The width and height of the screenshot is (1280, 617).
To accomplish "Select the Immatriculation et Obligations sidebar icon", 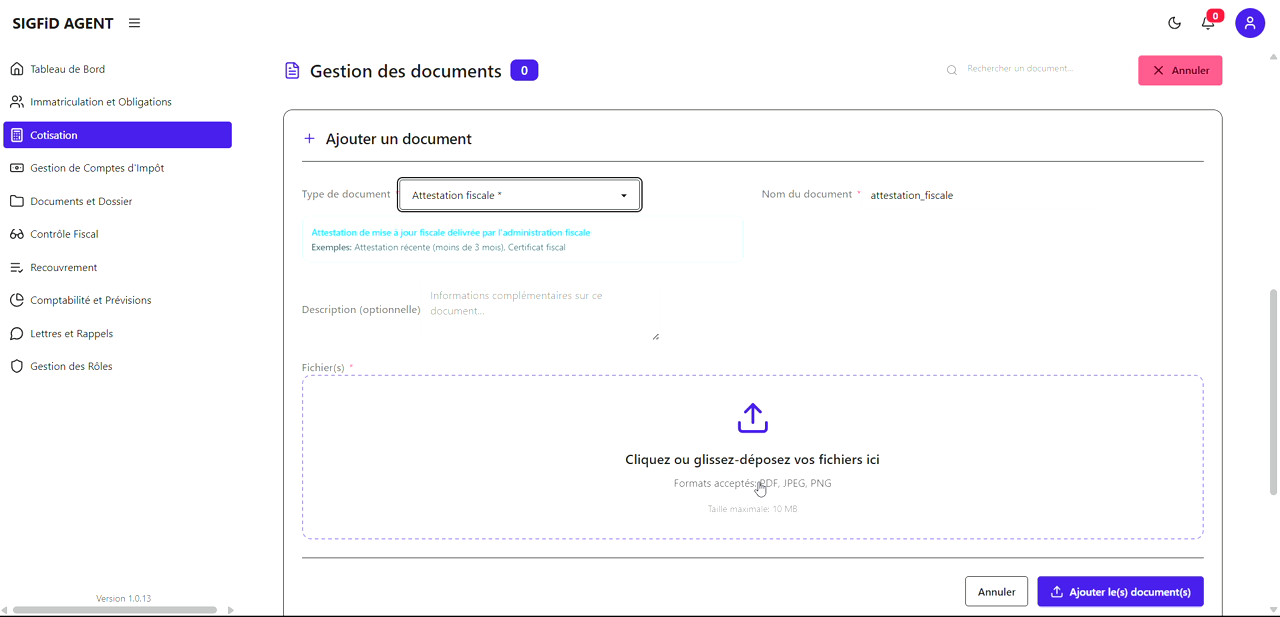I will tap(16, 101).
